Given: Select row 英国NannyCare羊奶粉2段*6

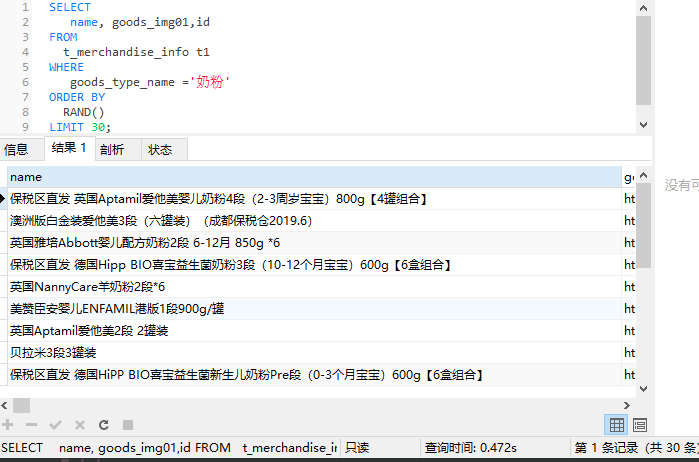Looking at the screenshot, I should click(x=314, y=287).
